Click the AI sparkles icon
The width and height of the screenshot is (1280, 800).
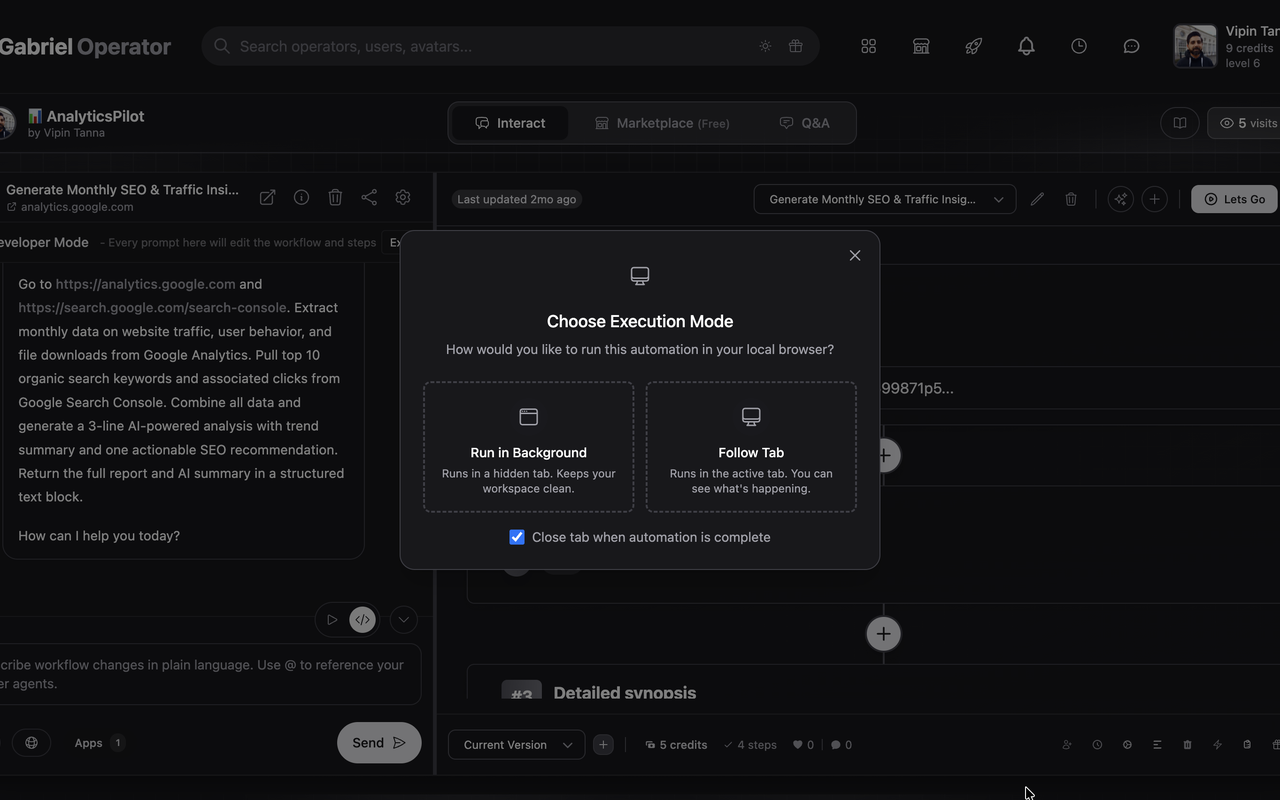[x=1121, y=199]
